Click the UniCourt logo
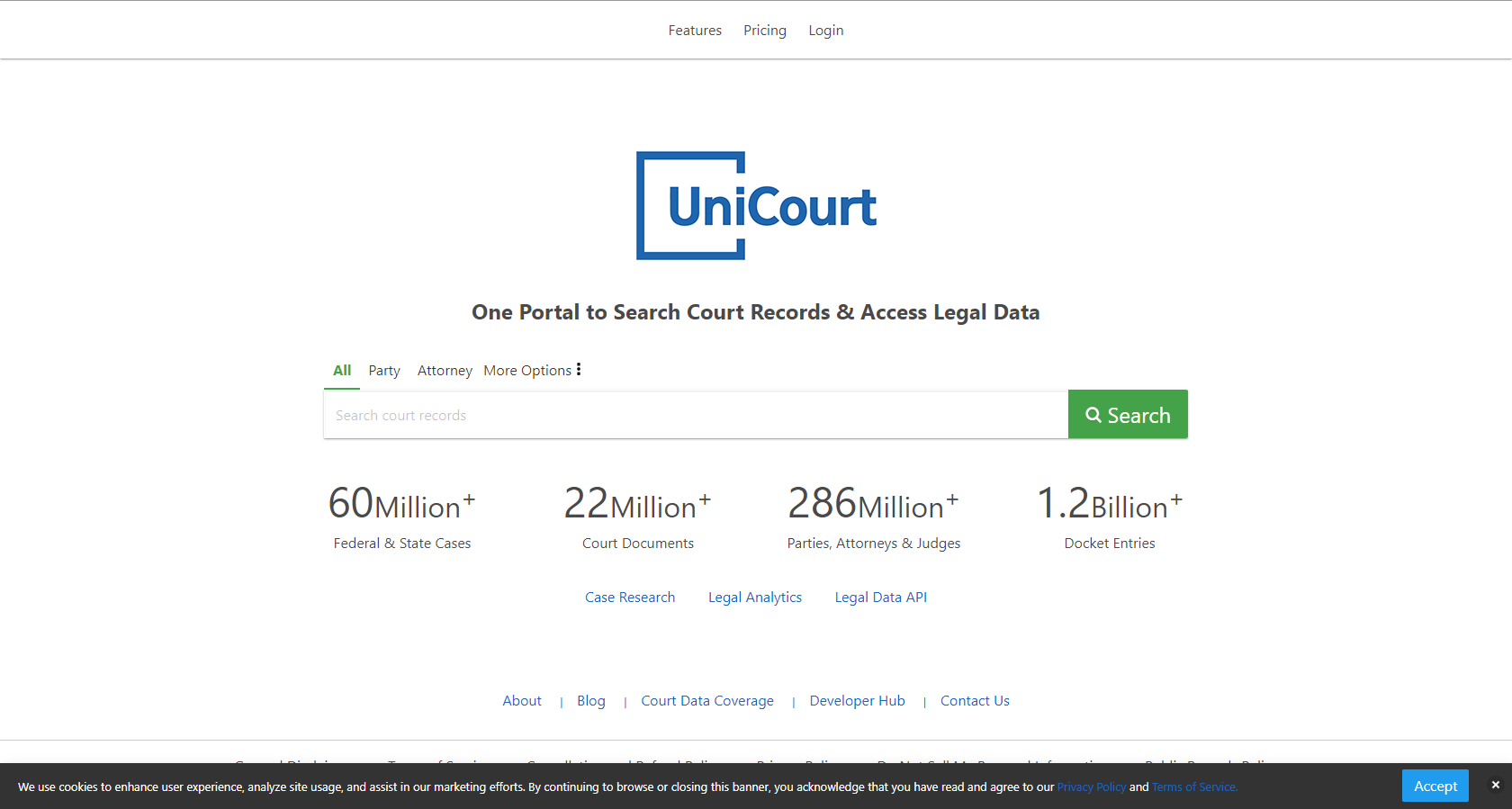 756,206
